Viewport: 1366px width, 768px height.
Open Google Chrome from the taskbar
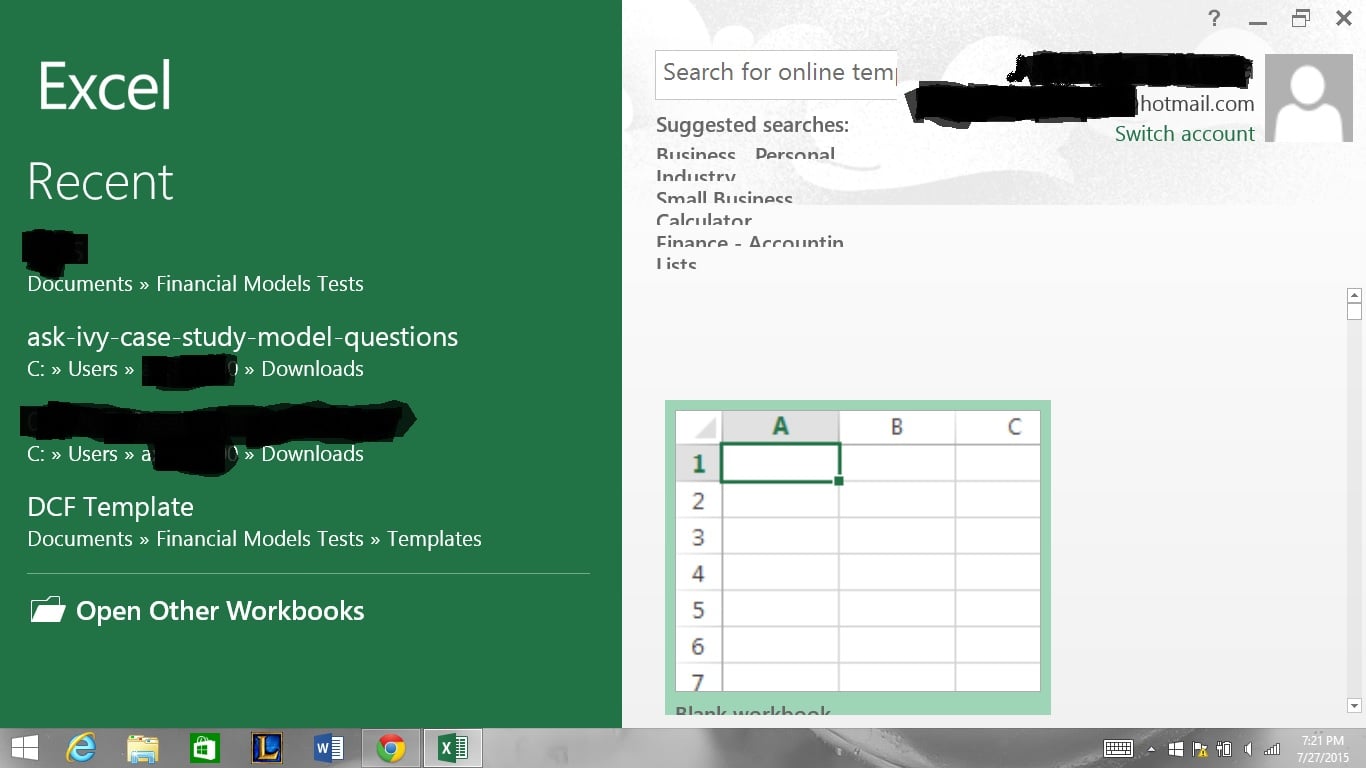[x=391, y=748]
